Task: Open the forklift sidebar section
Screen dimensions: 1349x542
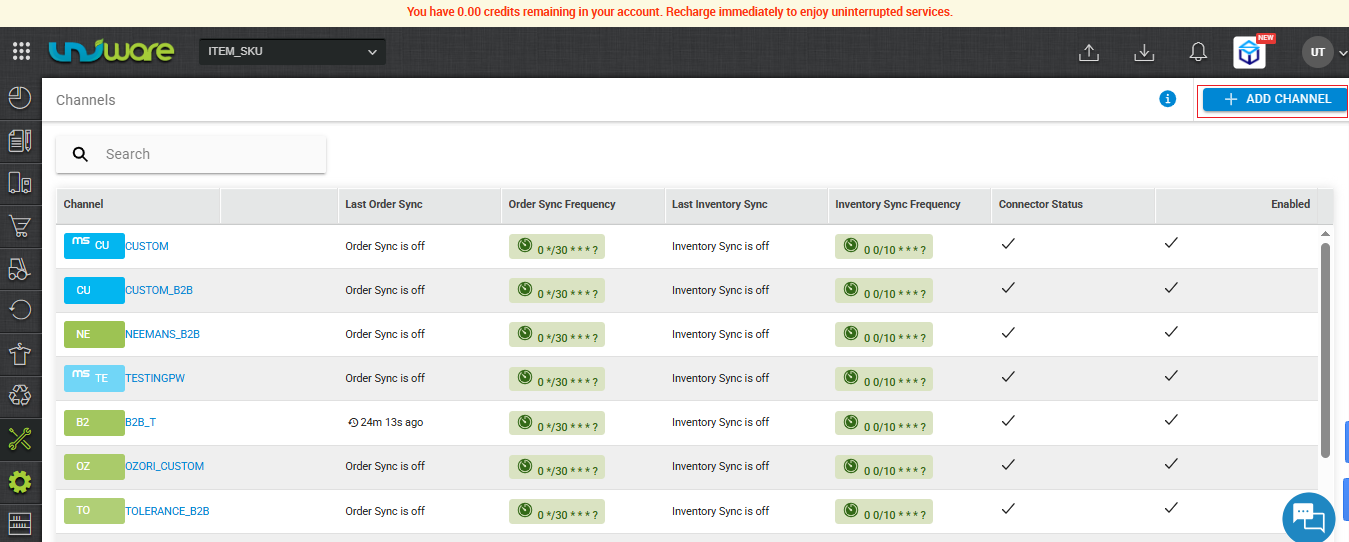Action: coord(20,269)
